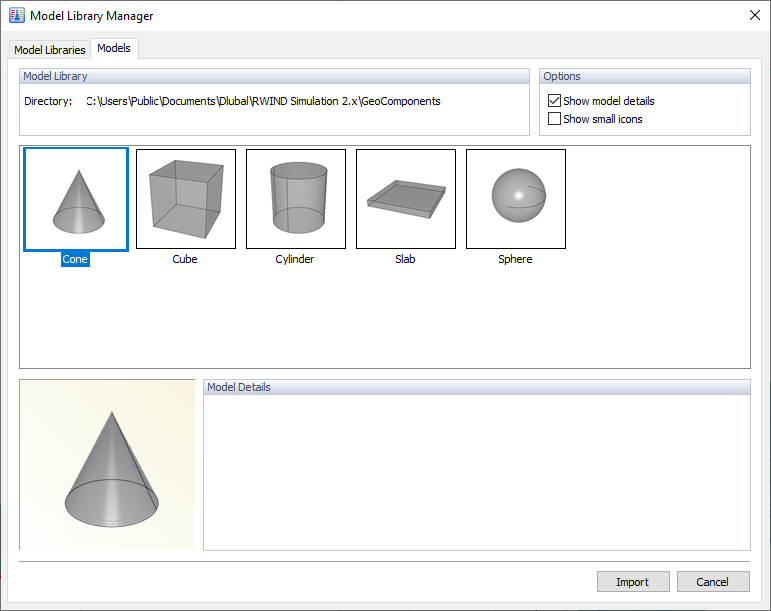The height and width of the screenshot is (611, 771).
Task: Click the large cone preview image
Action: tap(107, 465)
